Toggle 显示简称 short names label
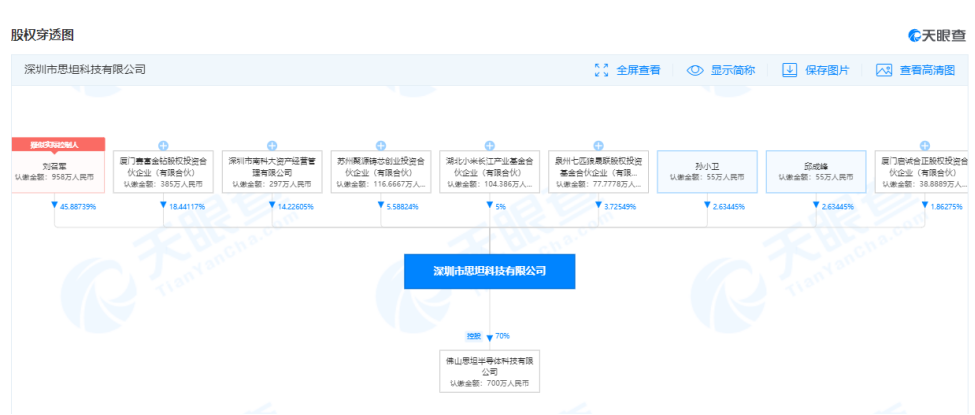975x415 pixels. (x=733, y=70)
